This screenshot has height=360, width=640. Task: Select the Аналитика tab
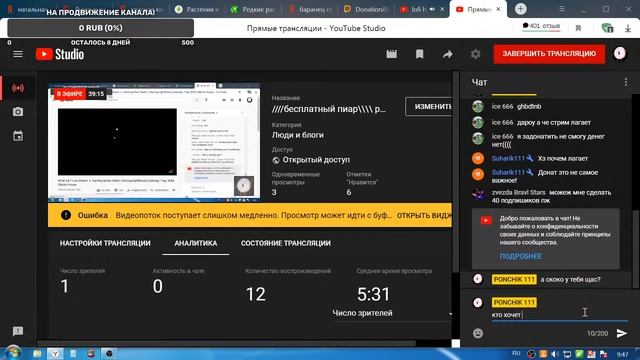(x=196, y=243)
